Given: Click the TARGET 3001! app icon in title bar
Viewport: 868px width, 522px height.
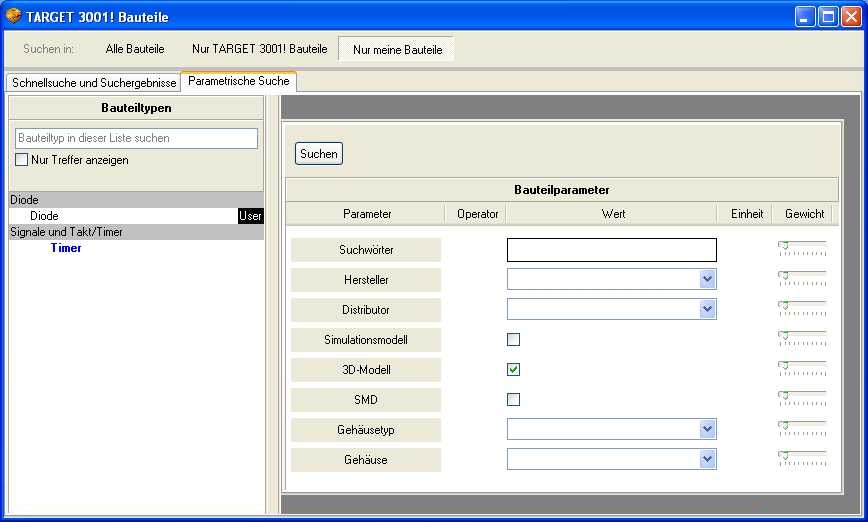Looking at the screenshot, I should 13,16.
